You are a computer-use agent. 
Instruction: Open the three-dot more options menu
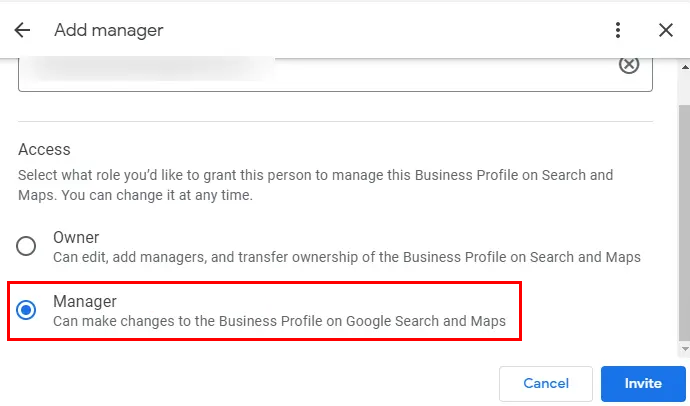tap(619, 30)
